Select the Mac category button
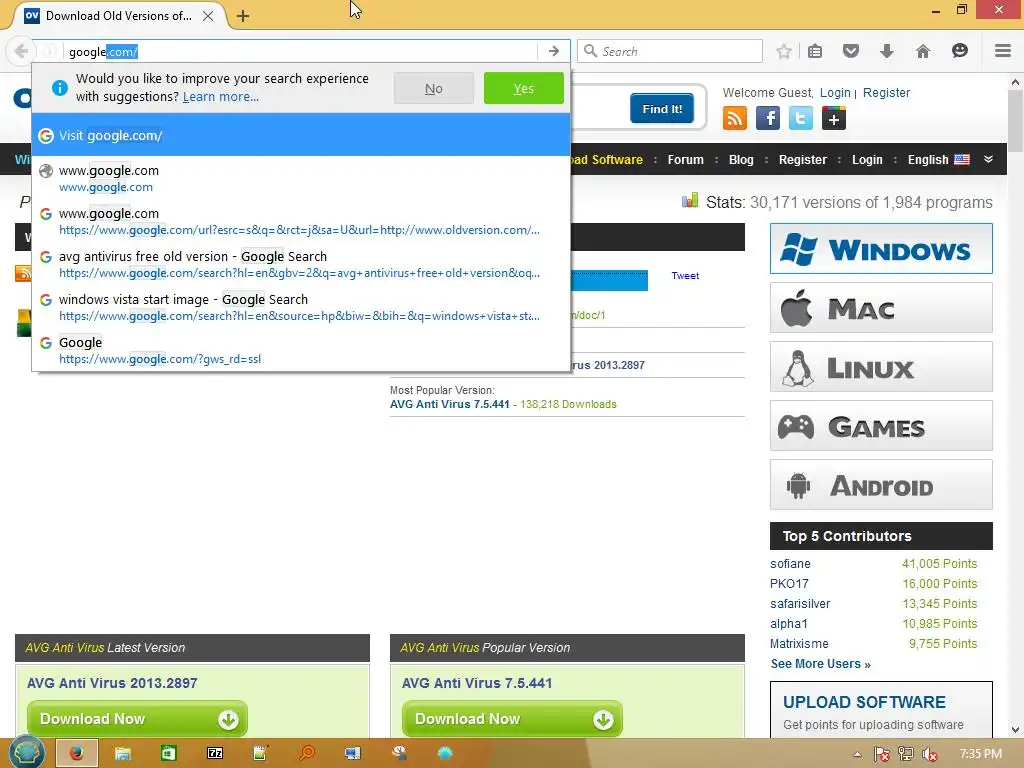1024x768 pixels. [881, 308]
